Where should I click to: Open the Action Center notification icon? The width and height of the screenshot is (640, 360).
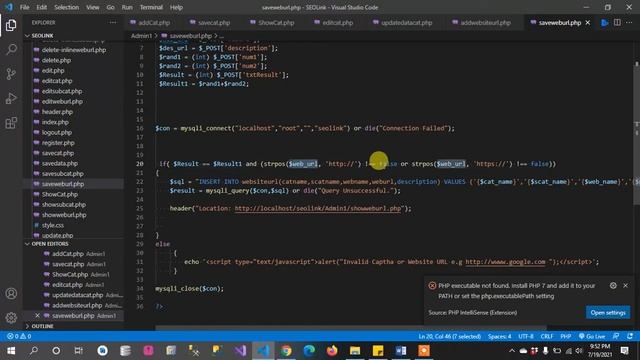point(624,351)
